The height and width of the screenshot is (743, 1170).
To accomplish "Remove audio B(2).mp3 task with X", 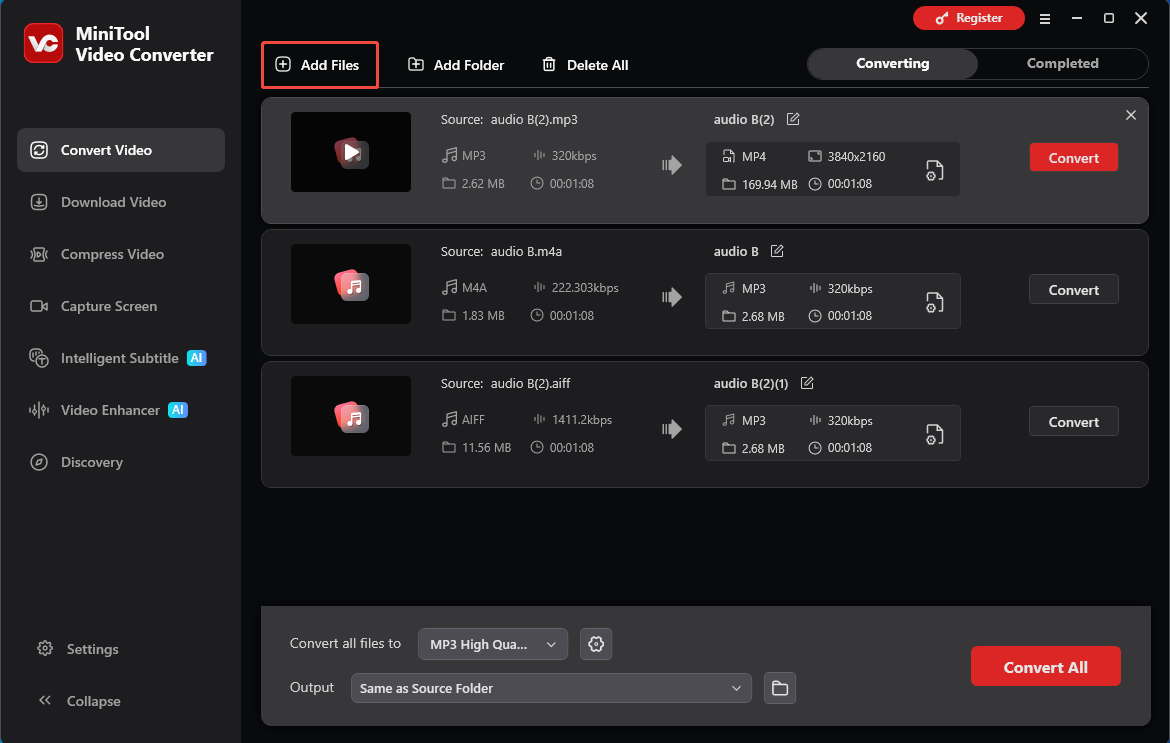I will [x=1130, y=115].
